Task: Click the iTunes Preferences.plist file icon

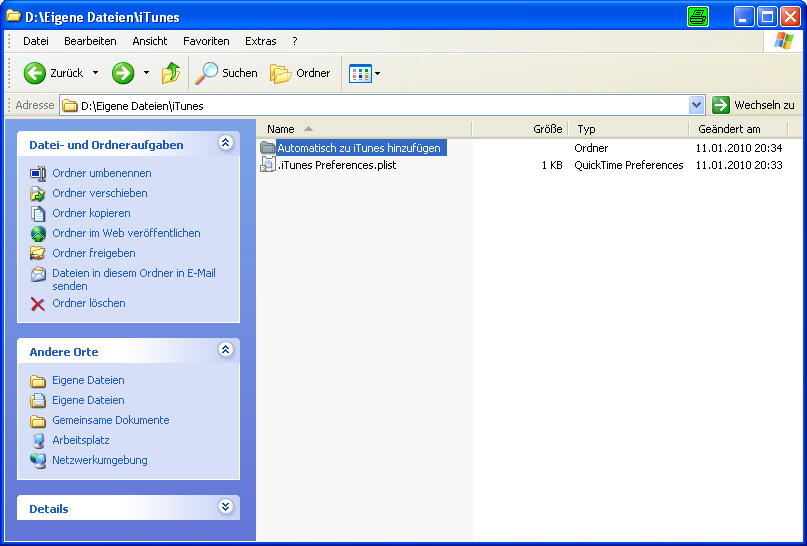Action: pyautogui.click(x=268, y=165)
